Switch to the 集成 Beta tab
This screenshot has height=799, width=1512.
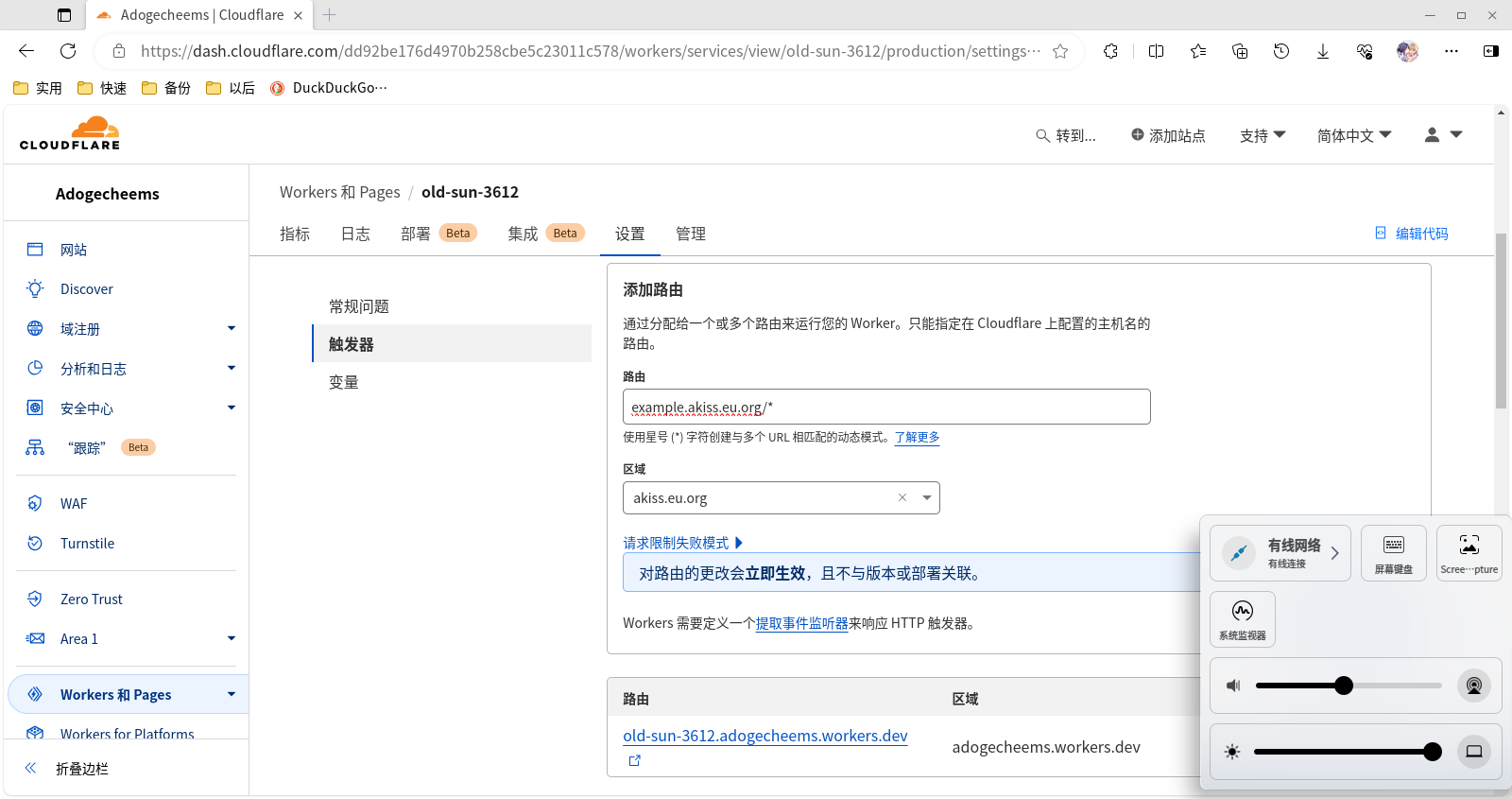pos(546,234)
